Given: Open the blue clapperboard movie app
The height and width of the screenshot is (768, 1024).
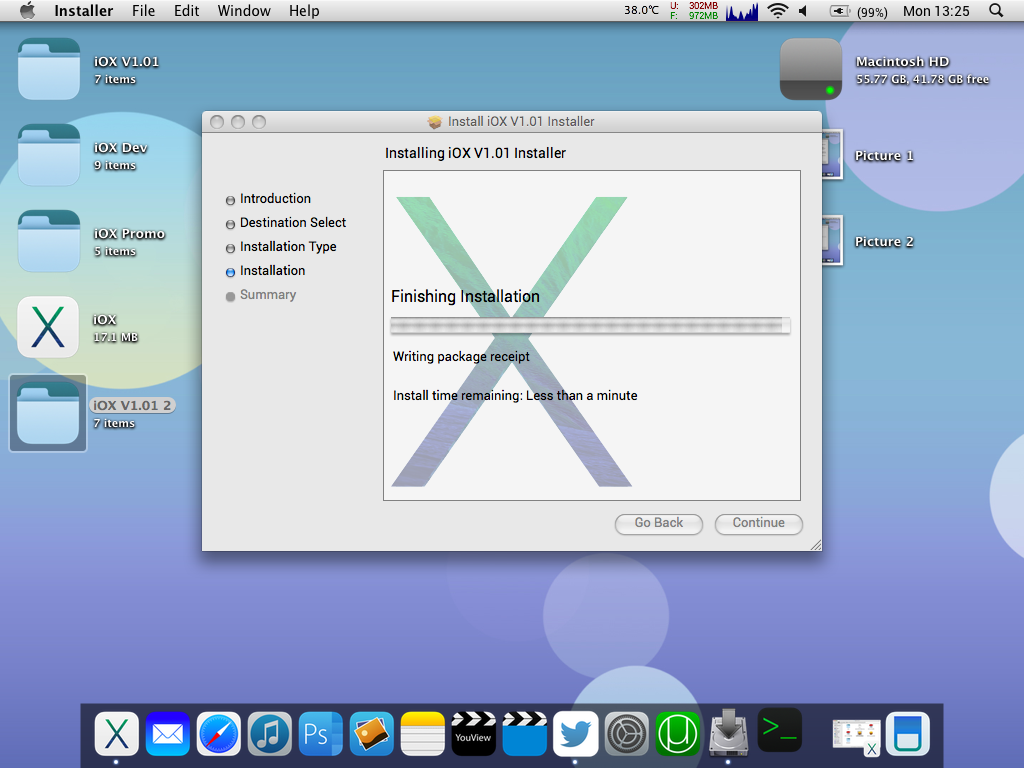Looking at the screenshot, I should coord(524,733).
